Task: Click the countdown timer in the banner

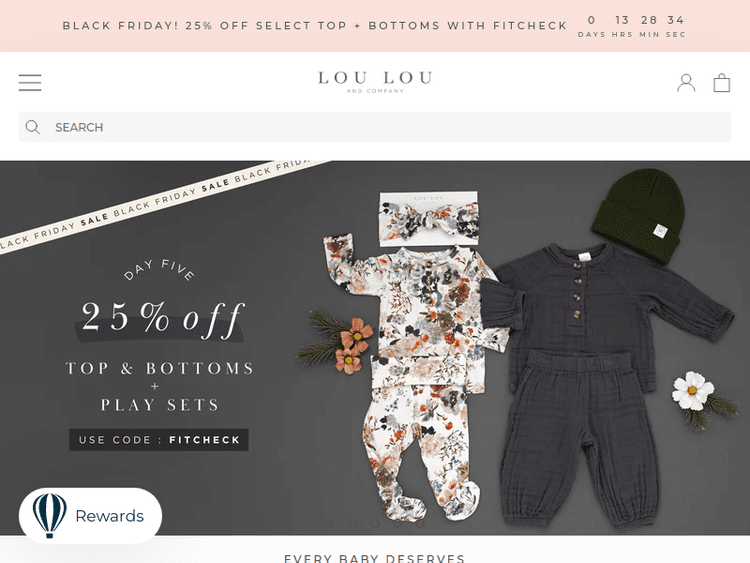Action: (632, 25)
